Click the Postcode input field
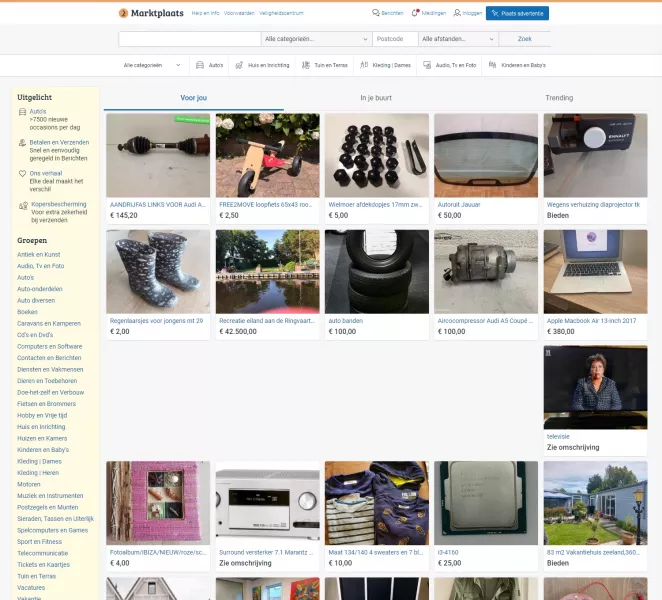 tap(395, 39)
